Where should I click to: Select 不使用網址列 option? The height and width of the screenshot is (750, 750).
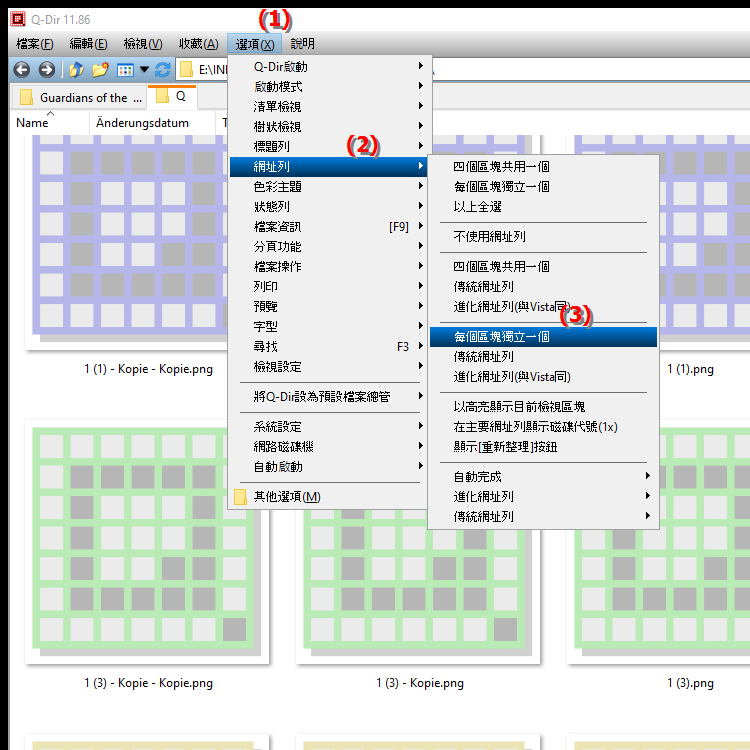point(543,237)
